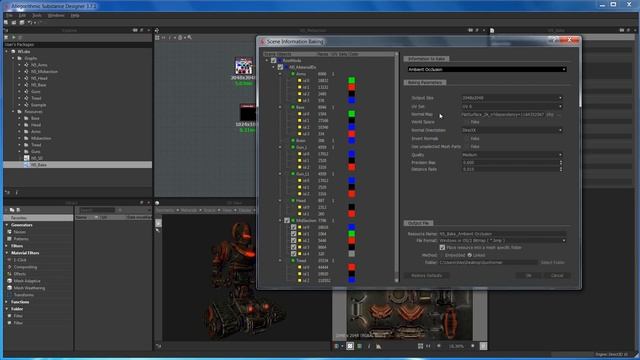The width and height of the screenshot is (640, 360).
Task: Open the Transforms category in the Library
Action: point(24,295)
